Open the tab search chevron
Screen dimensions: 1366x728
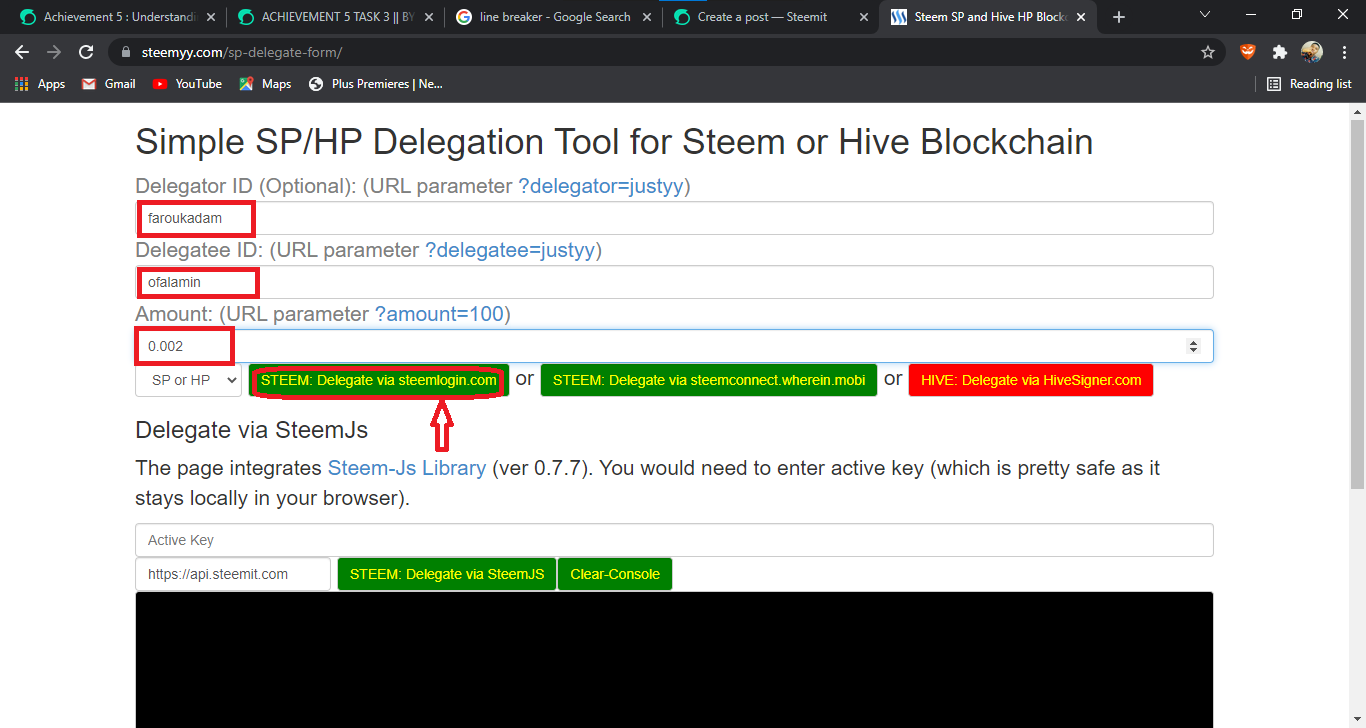(x=1205, y=15)
